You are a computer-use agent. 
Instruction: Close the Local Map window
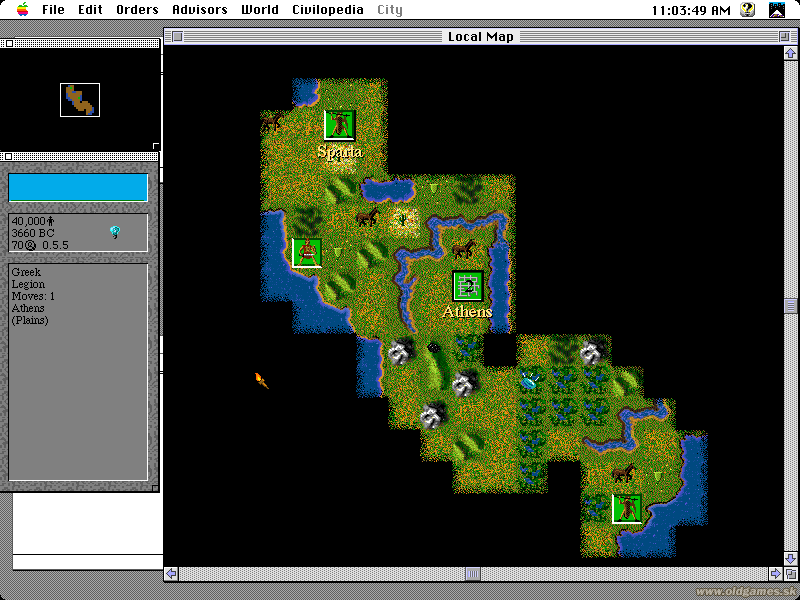(x=177, y=36)
